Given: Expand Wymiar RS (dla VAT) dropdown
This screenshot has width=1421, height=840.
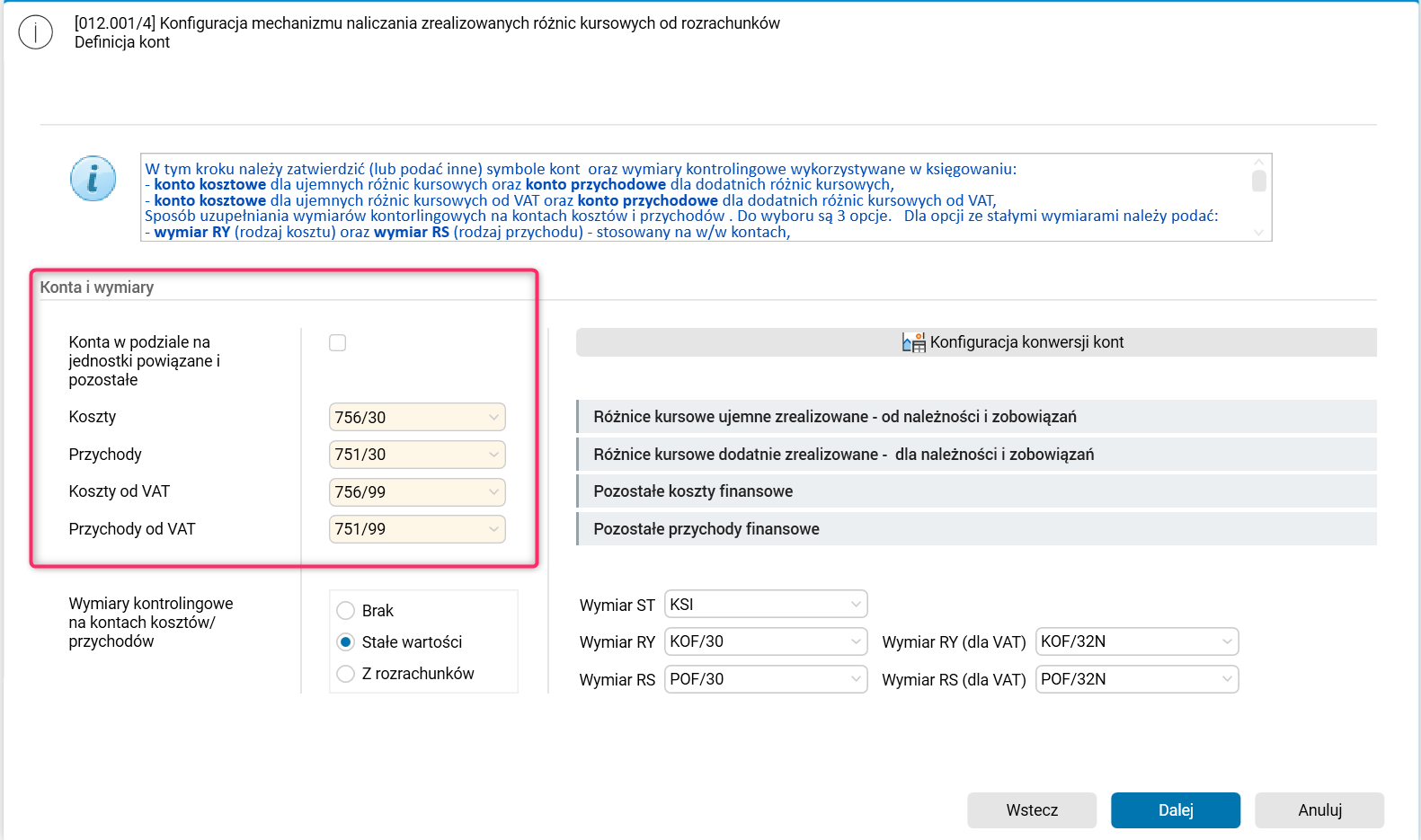Looking at the screenshot, I should (1227, 679).
